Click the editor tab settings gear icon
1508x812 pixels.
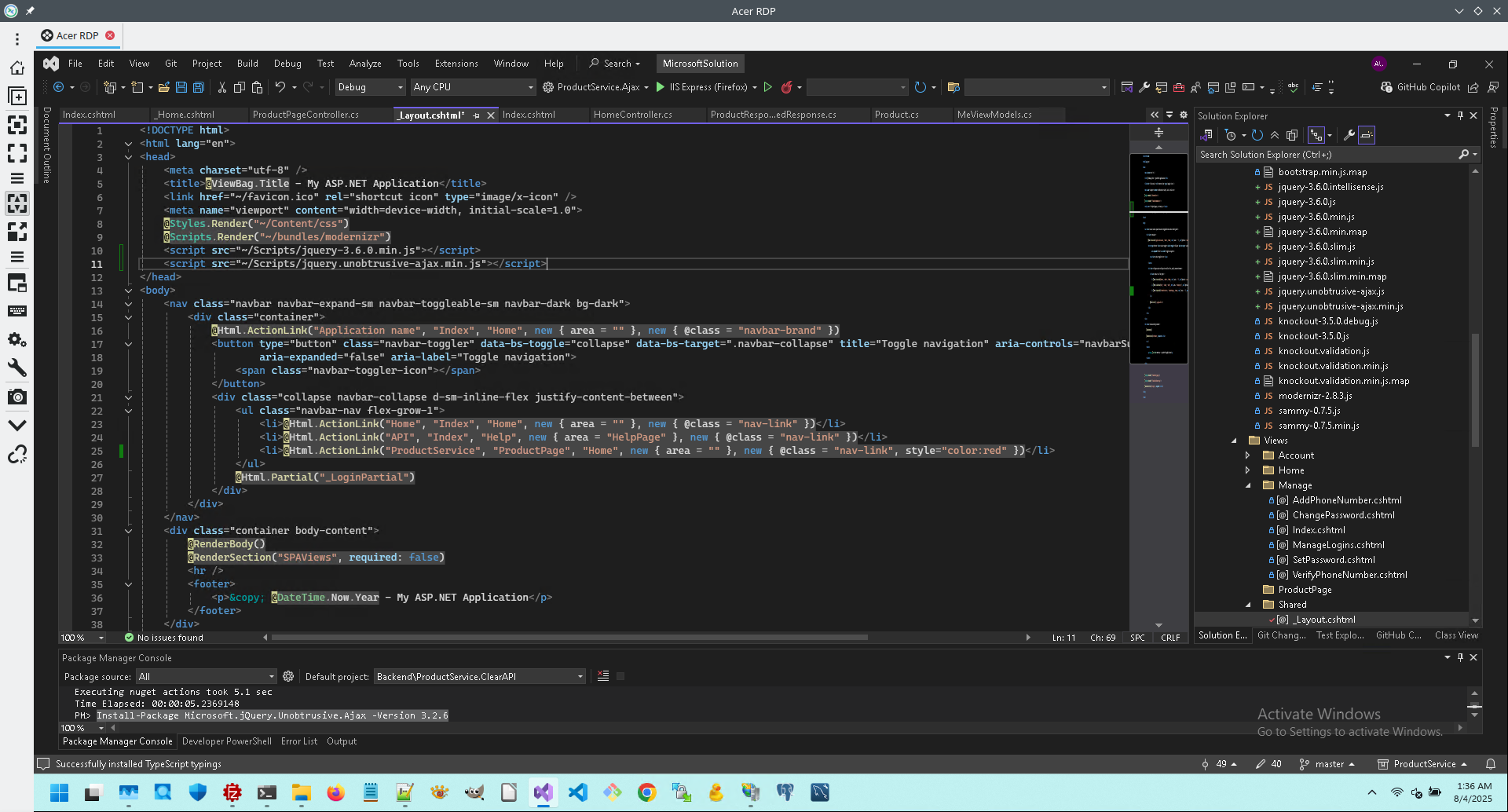point(1184,115)
